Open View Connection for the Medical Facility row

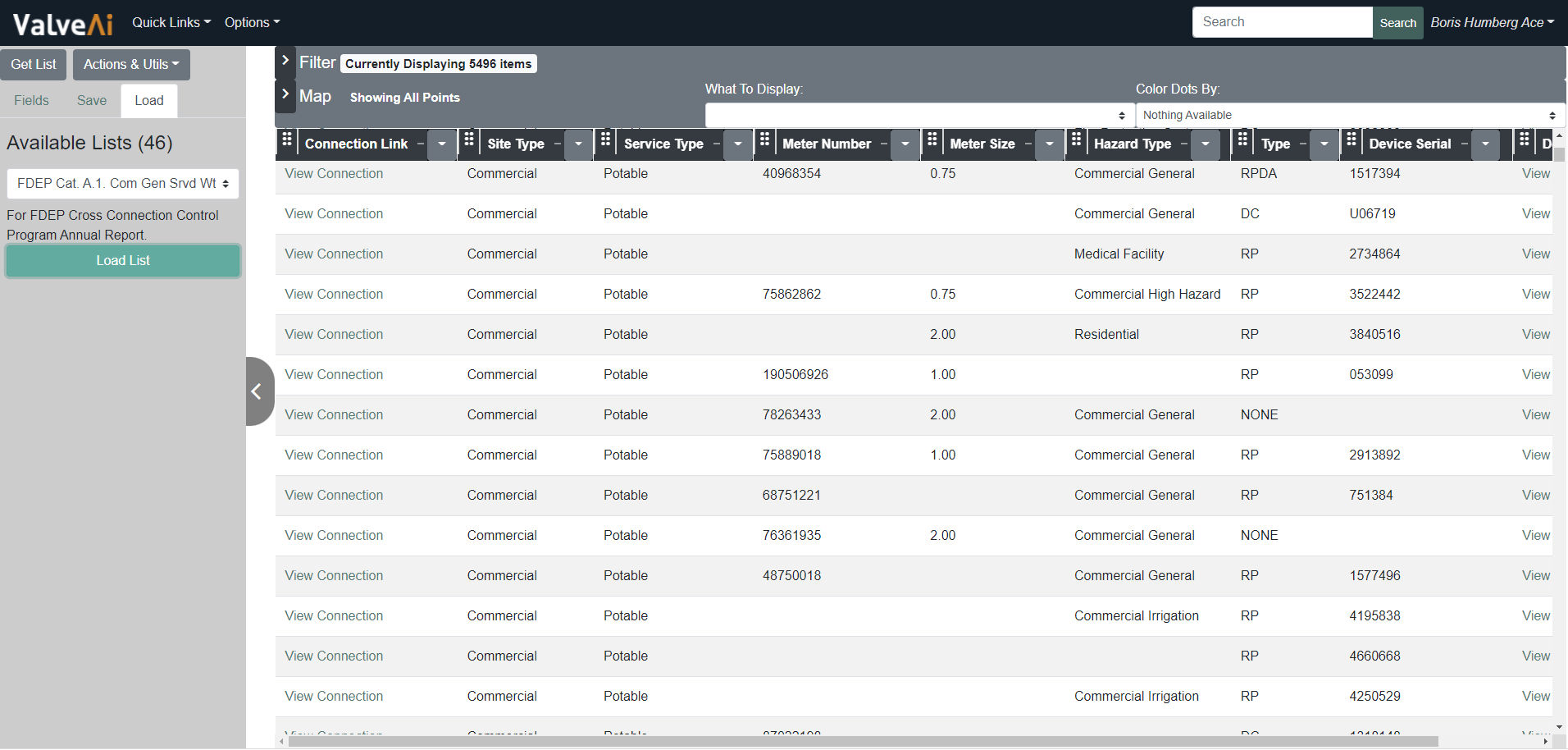tap(334, 254)
